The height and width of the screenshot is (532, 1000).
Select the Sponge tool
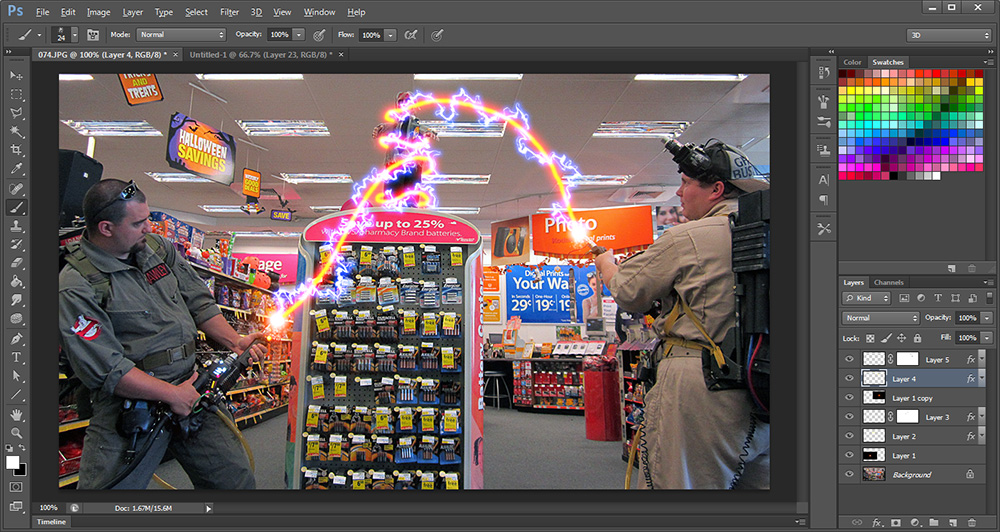tap(17, 318)
